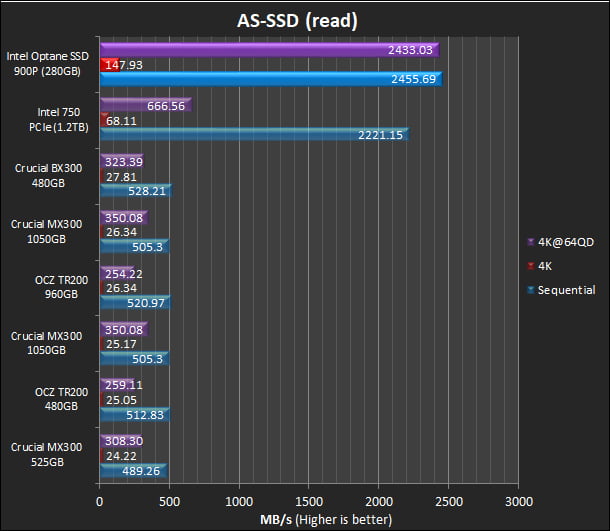Click the red 4K legend swatch

pyautogui.click(x=531, y=266)
